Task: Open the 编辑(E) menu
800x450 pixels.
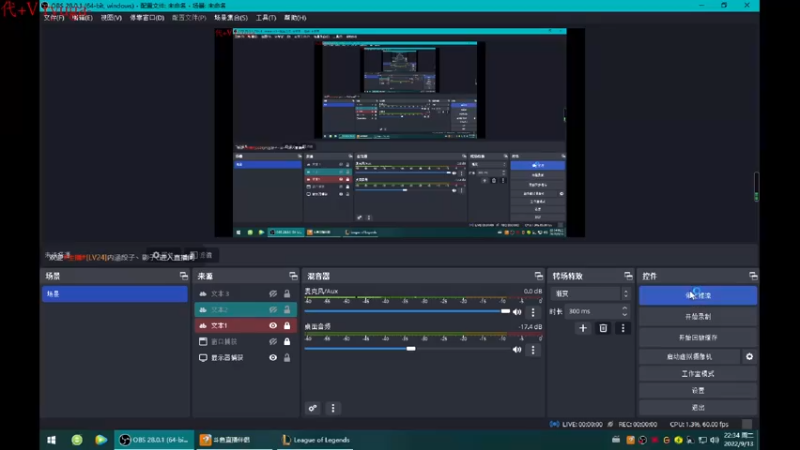Action: (82, 17)
